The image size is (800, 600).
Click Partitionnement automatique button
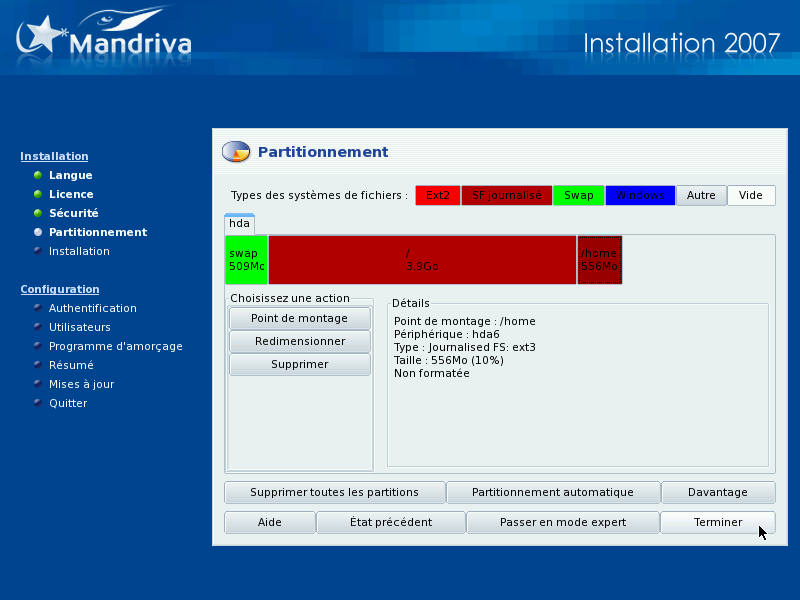553,492
